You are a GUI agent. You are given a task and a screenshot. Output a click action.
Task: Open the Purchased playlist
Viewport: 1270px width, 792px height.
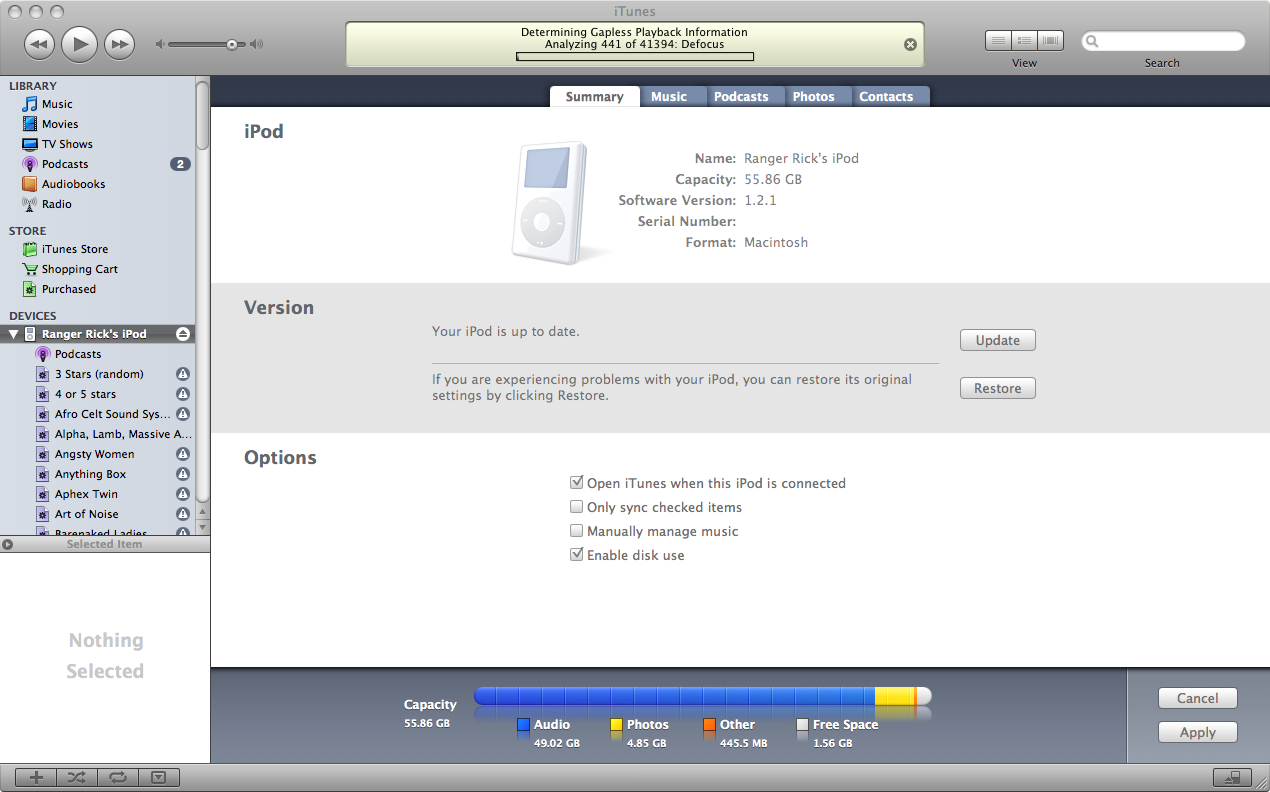[69, 289]
